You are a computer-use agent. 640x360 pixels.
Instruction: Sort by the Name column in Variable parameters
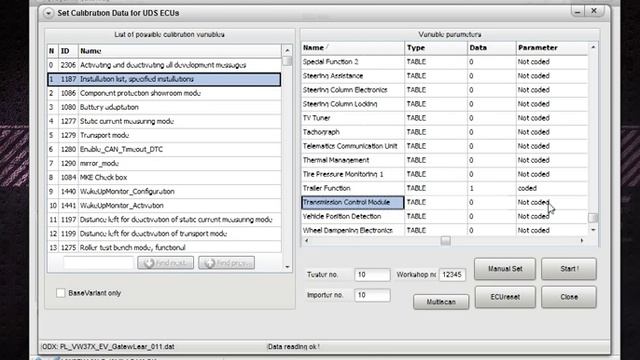(353, 48)
